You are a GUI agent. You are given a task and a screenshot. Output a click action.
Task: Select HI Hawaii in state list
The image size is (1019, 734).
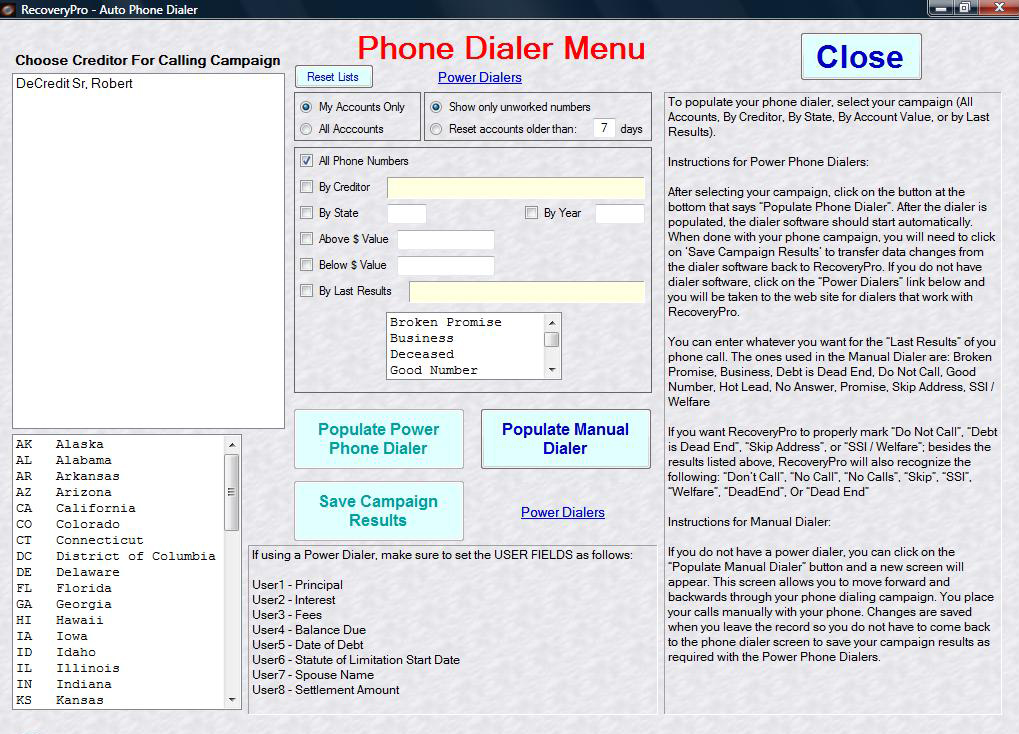pos(119,620)
